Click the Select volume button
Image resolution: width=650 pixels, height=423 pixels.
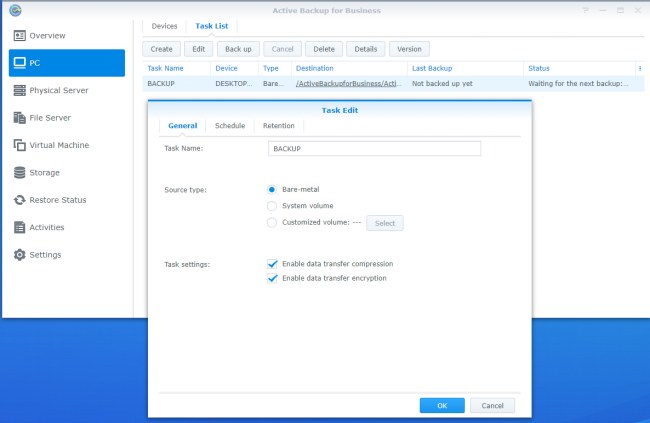pyautogui.click(x=385, y=223)
